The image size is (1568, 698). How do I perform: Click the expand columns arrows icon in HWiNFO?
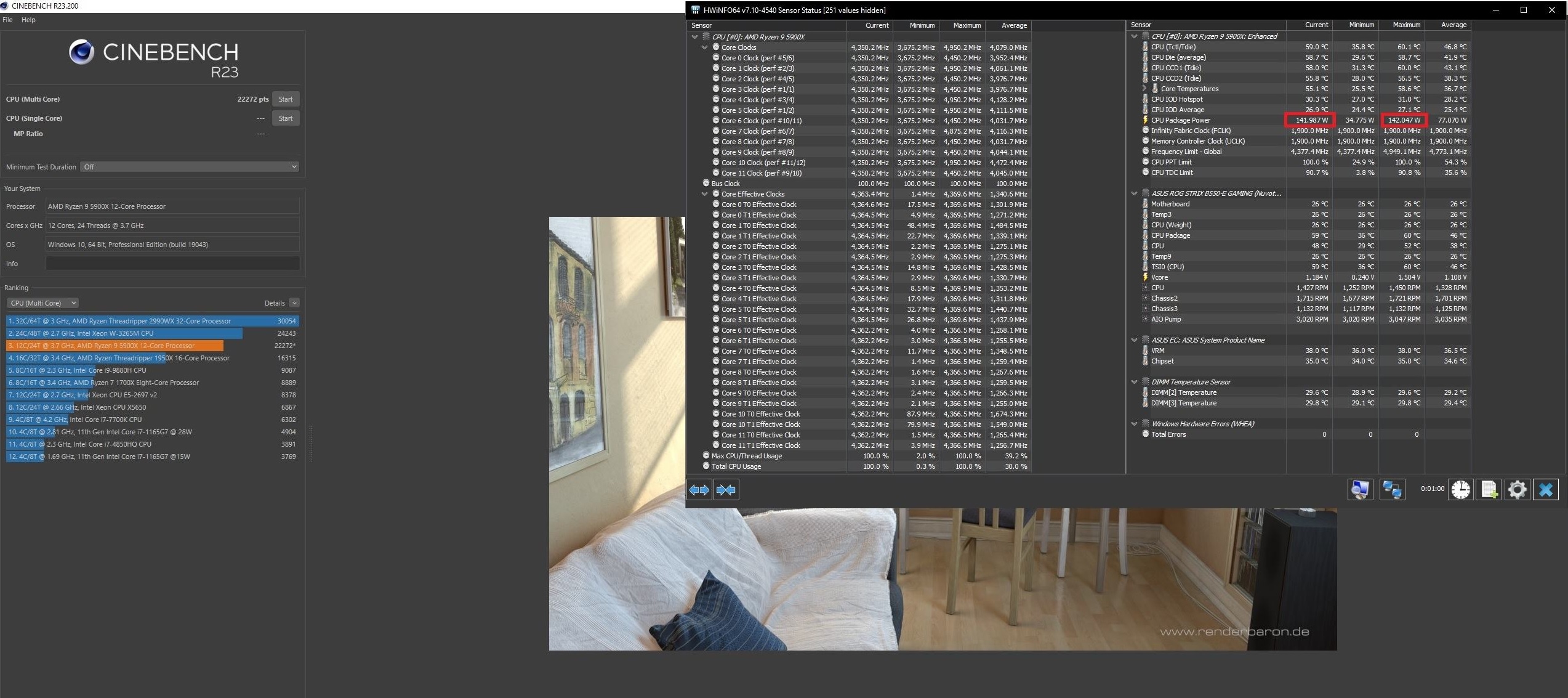coord(699,490)
